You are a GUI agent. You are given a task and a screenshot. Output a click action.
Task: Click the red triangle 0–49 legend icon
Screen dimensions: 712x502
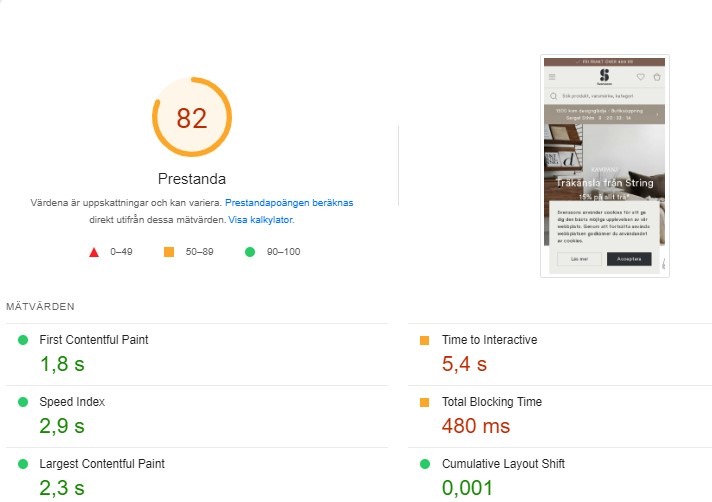[x=94, y=252]
